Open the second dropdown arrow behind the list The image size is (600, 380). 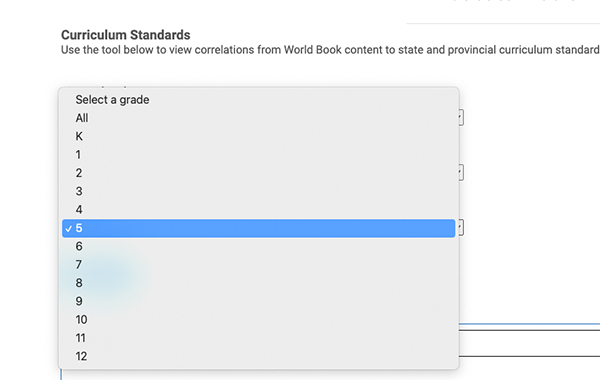(461, 173)
